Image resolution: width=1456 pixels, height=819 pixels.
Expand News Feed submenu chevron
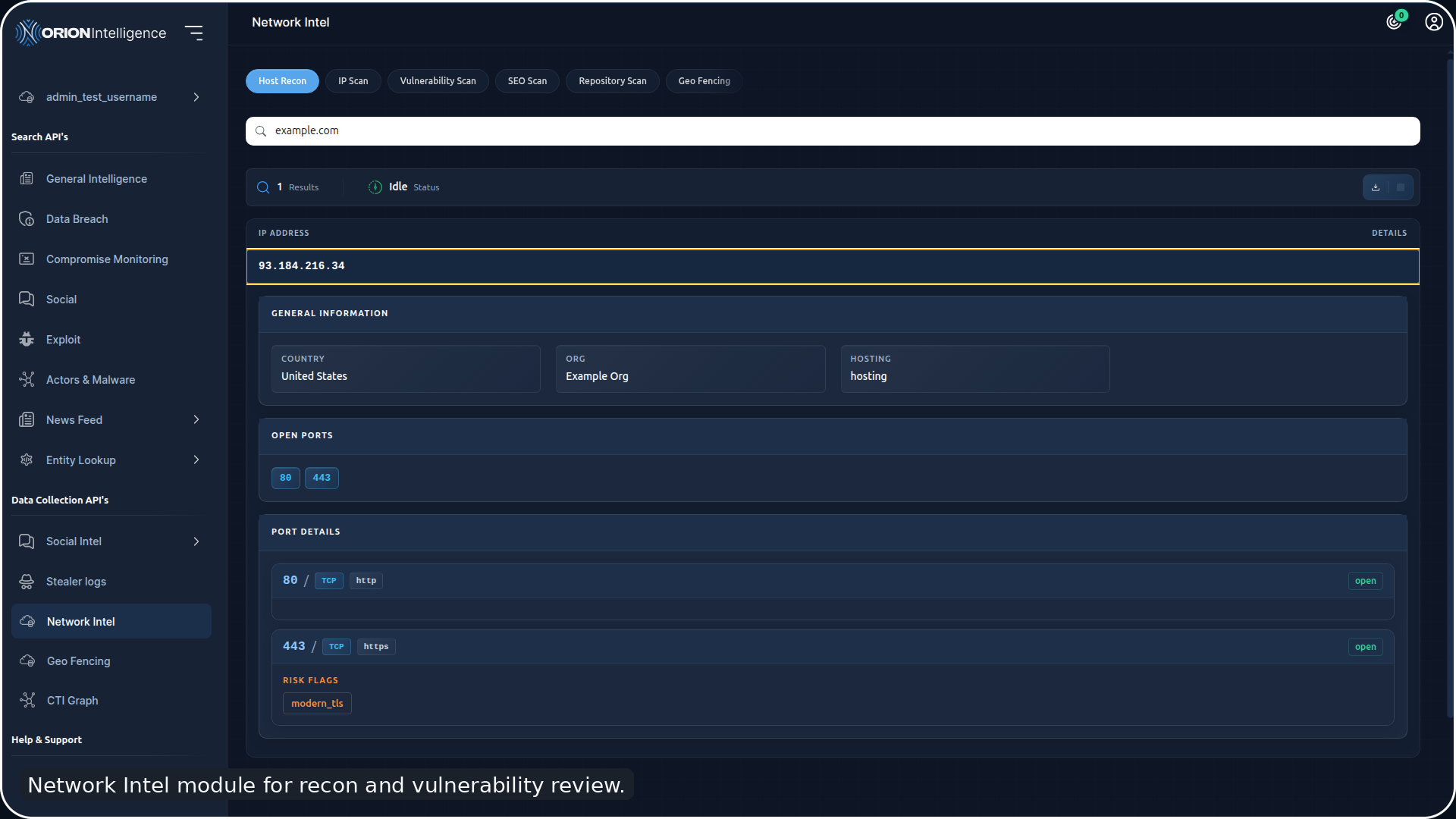196,420
